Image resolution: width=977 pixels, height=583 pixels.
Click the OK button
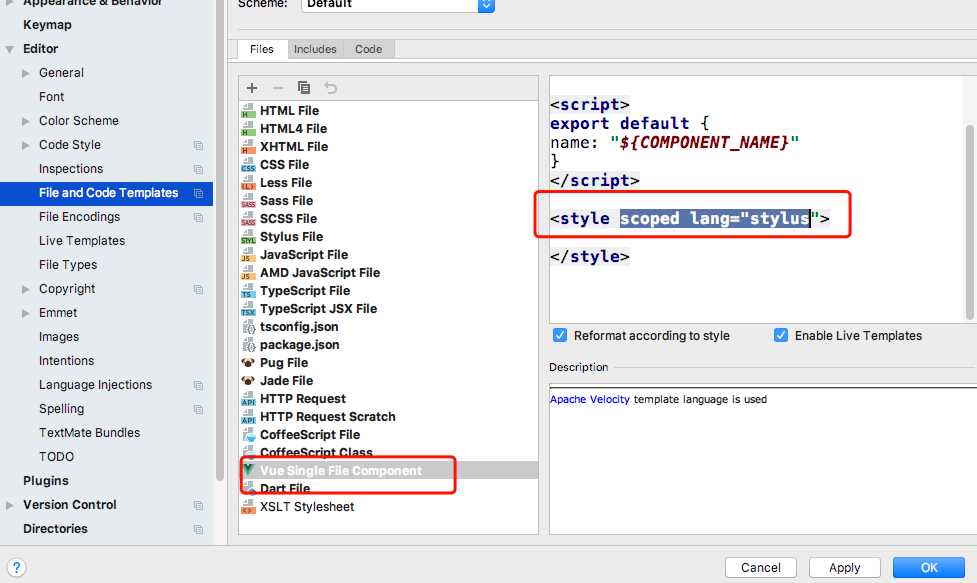point(929,567)
